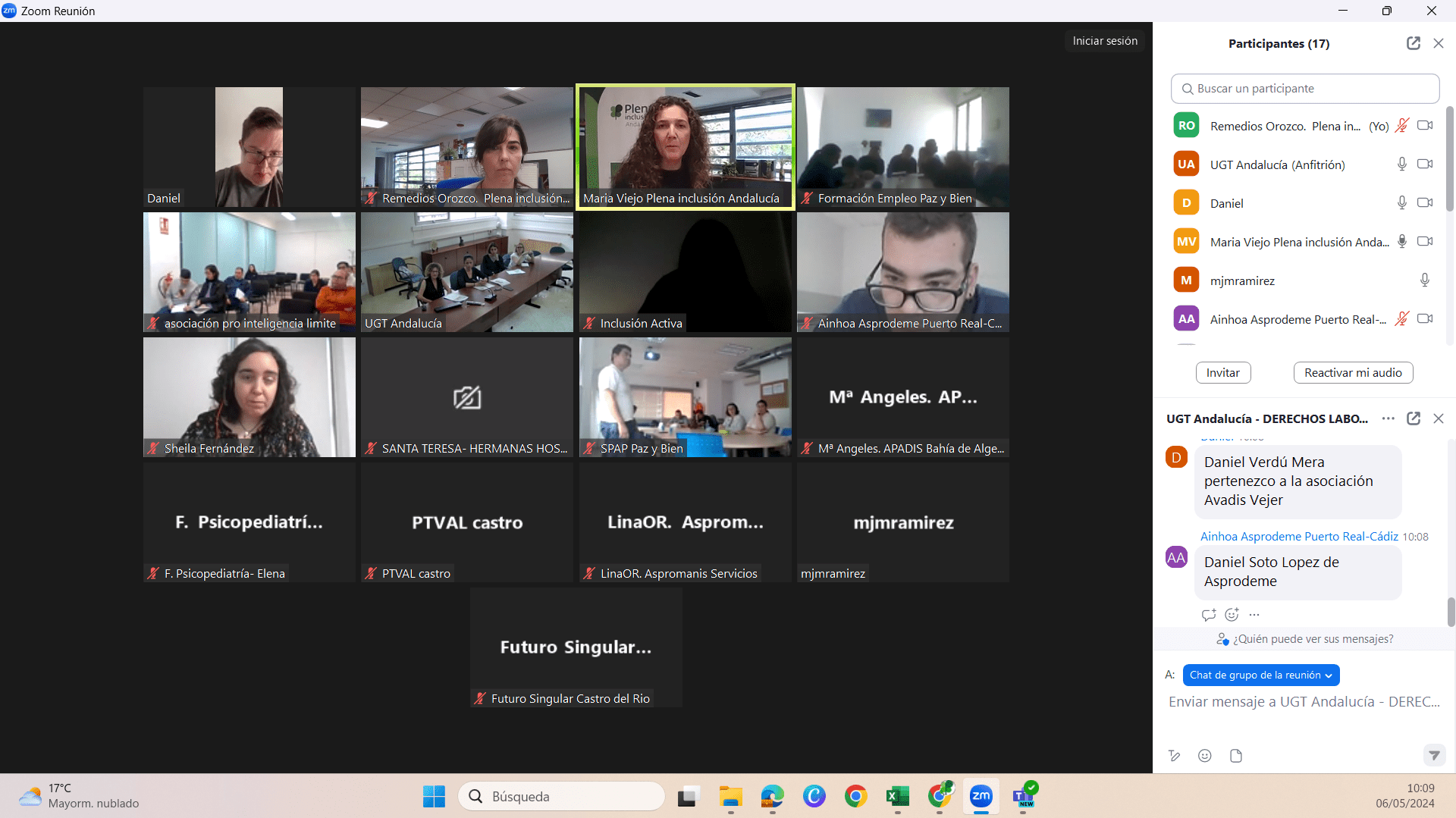Open Excel from the Windows taskbar
Screen dimensions: 1456x818
897,796
